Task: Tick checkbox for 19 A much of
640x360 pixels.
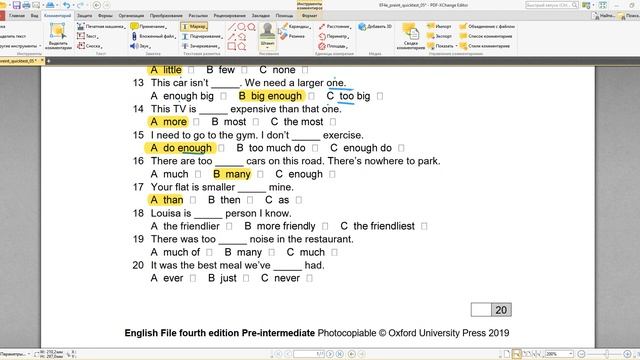Action: point(209,252)
